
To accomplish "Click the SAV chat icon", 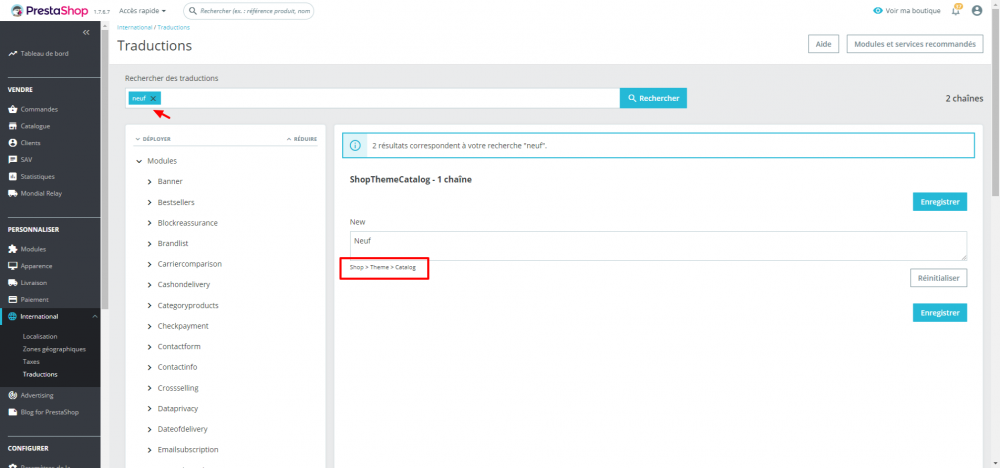I will coord(13,159).
